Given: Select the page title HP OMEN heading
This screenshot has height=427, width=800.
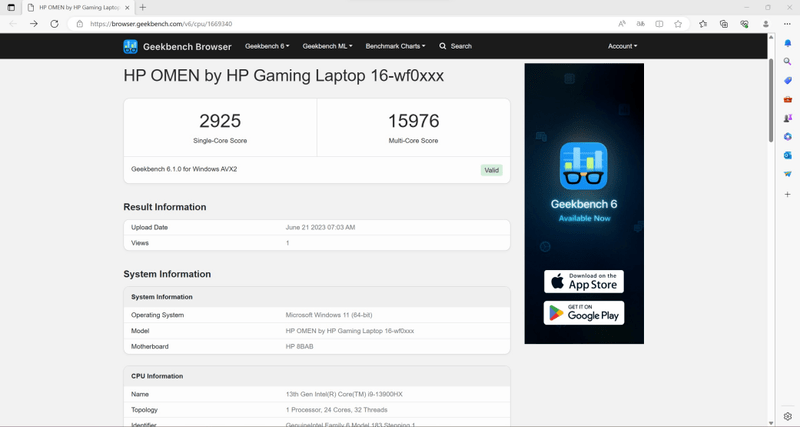Looking at the screenshot, I should point(284,76).
